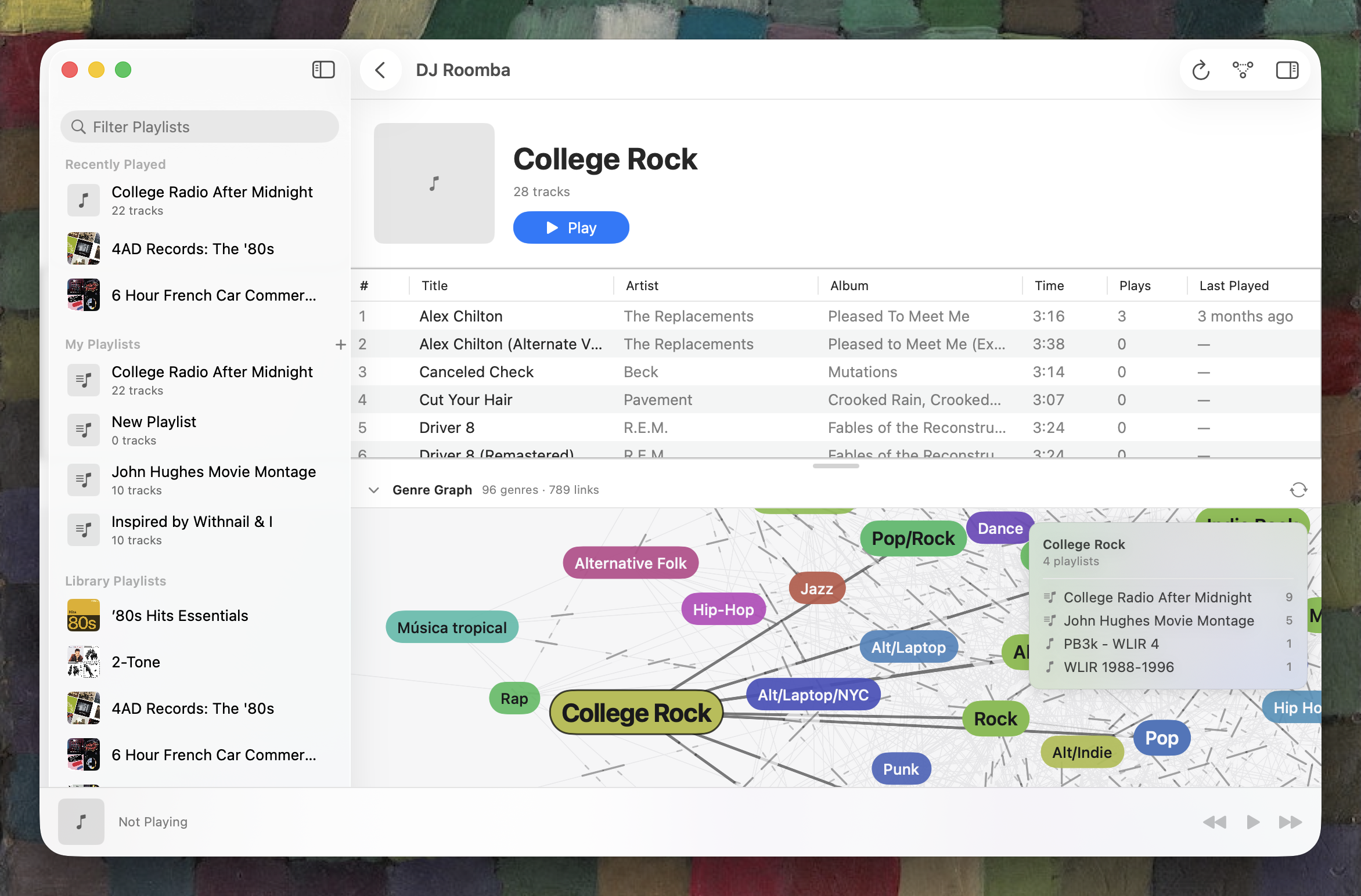Toggle the right inspector panel
This screenshot has height=896, width=1361.
(1287, 70)
